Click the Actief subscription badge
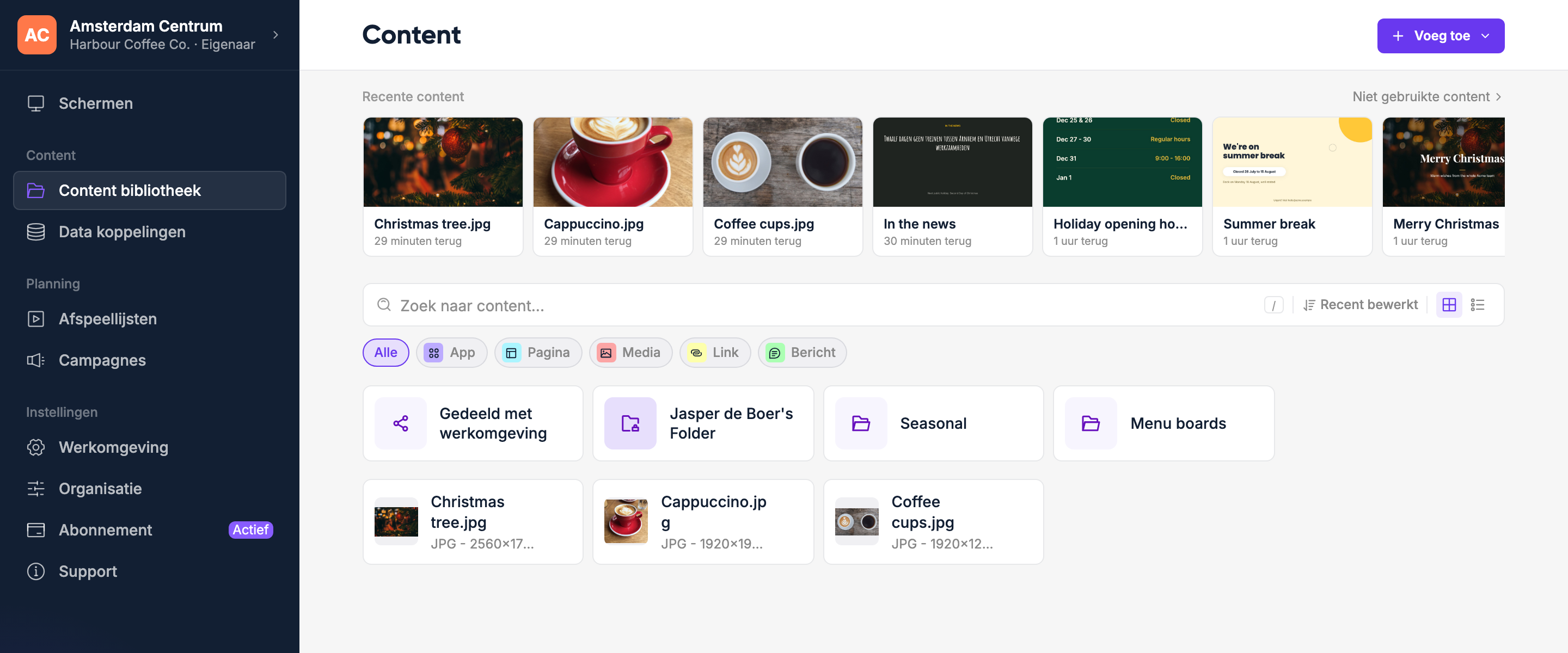The height and width of the screenshot is (653, 1568). tap(251, 530)
